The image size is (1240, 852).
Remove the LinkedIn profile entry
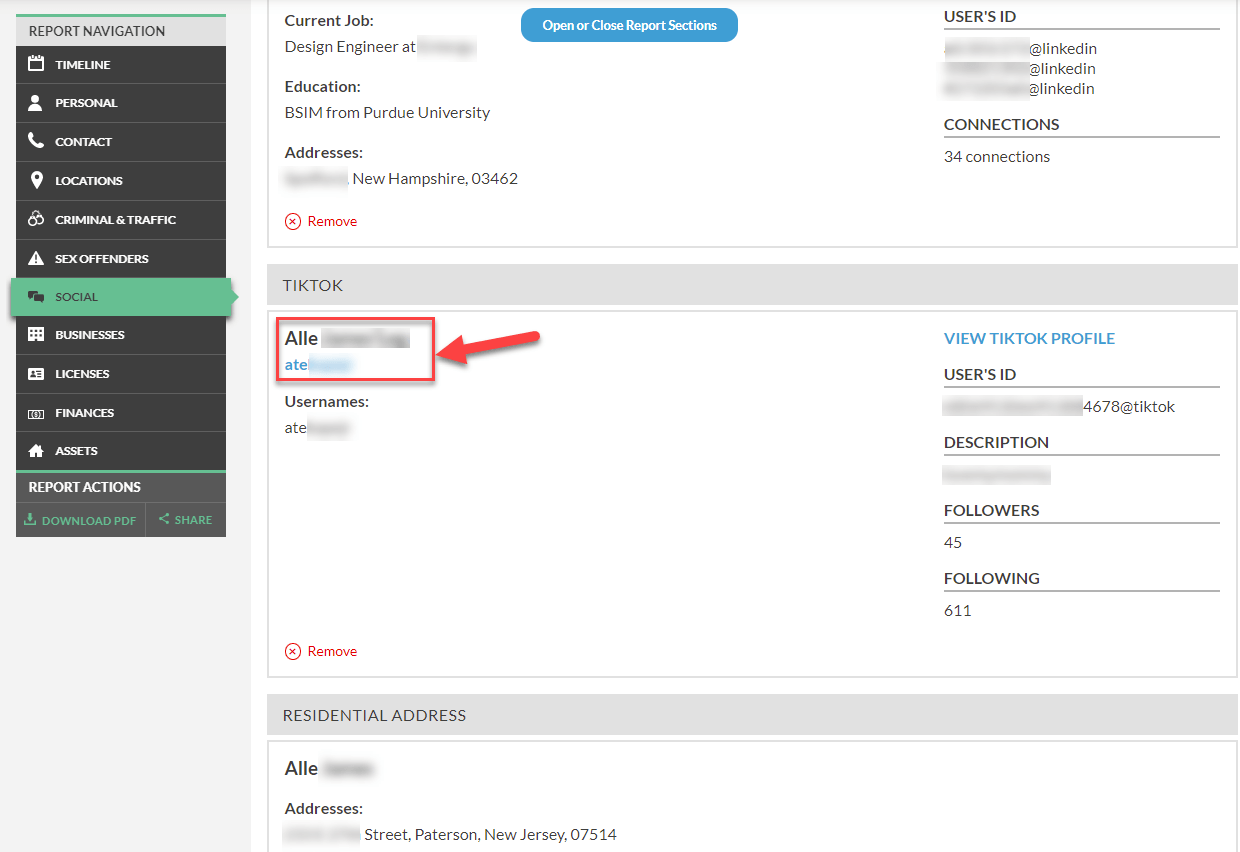[x=321, y=221]
